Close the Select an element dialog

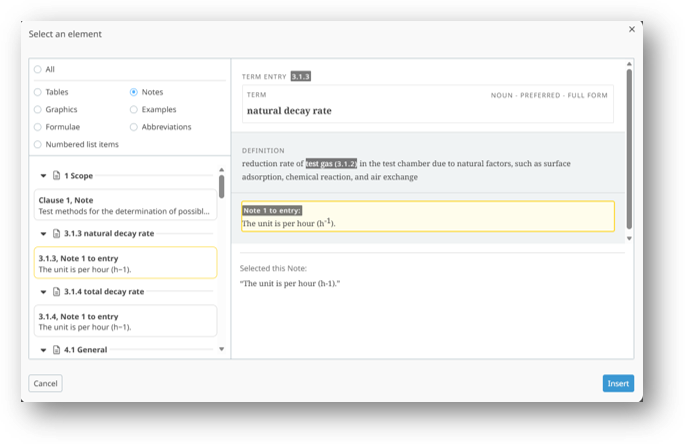pyautogui.click(x=632, y=29)
